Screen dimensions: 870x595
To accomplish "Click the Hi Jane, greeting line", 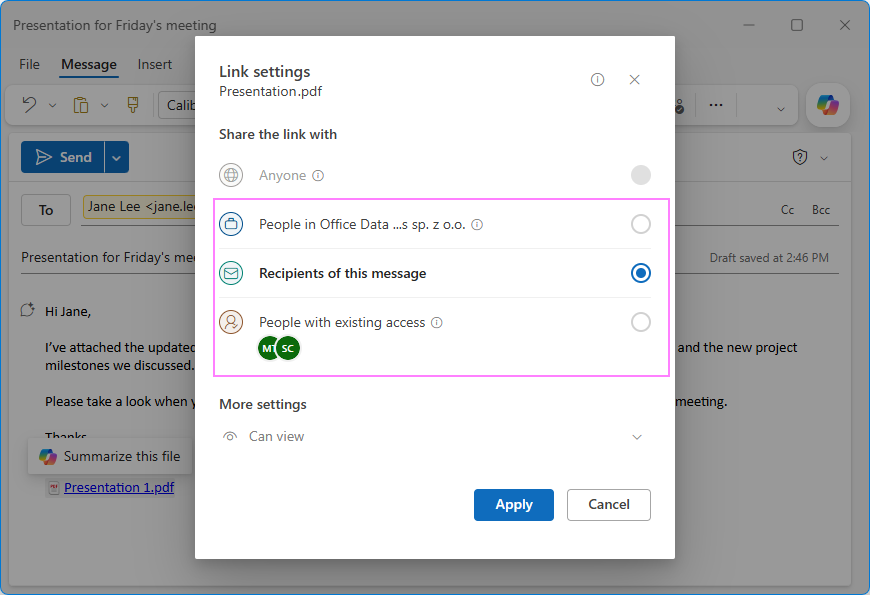I will click(68, 311).
